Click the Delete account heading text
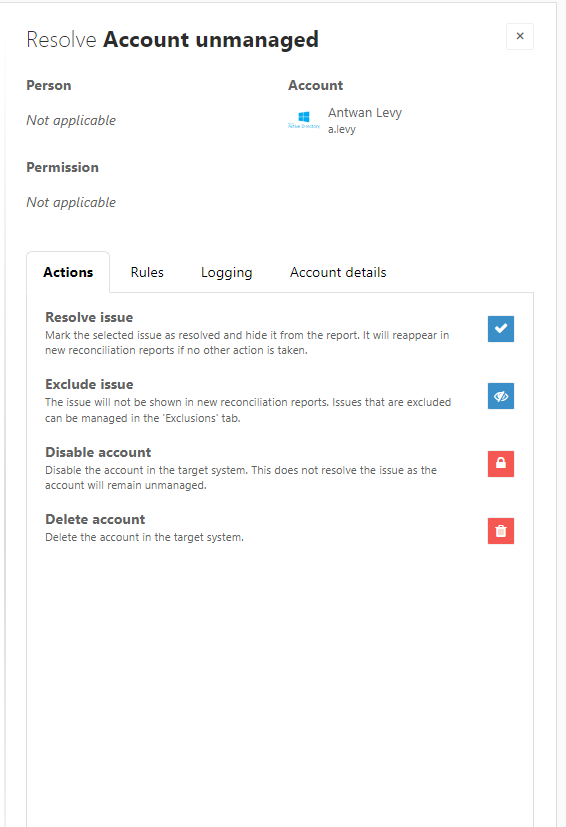This screenshot has height=827, width=566. click(95, 519)
